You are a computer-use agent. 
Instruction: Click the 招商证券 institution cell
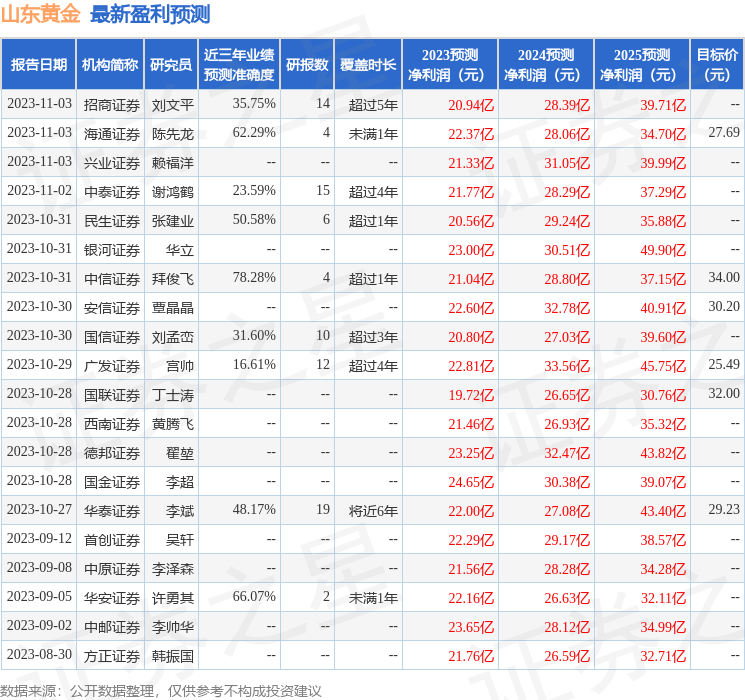pos(112,105)
